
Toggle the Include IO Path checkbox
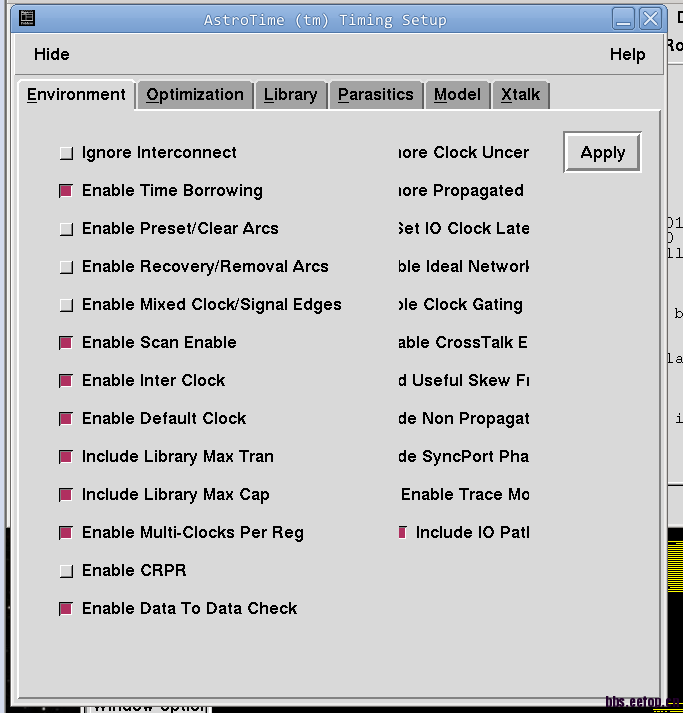[402, 532]
